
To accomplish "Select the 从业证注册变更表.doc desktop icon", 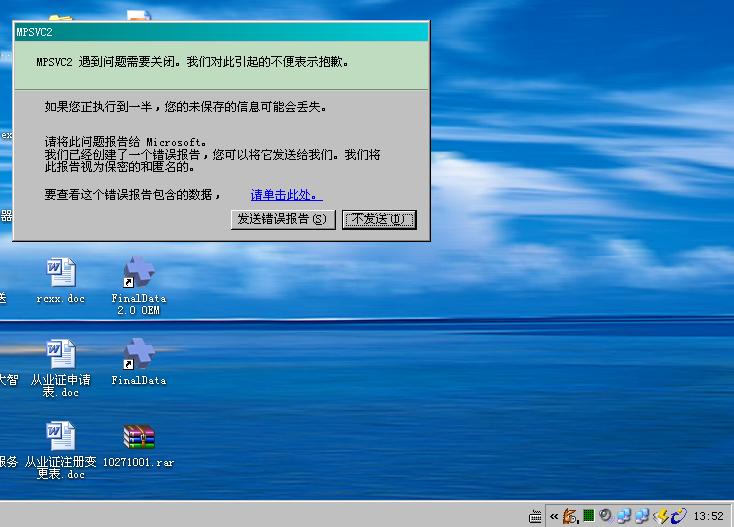I will pos(60,436).
